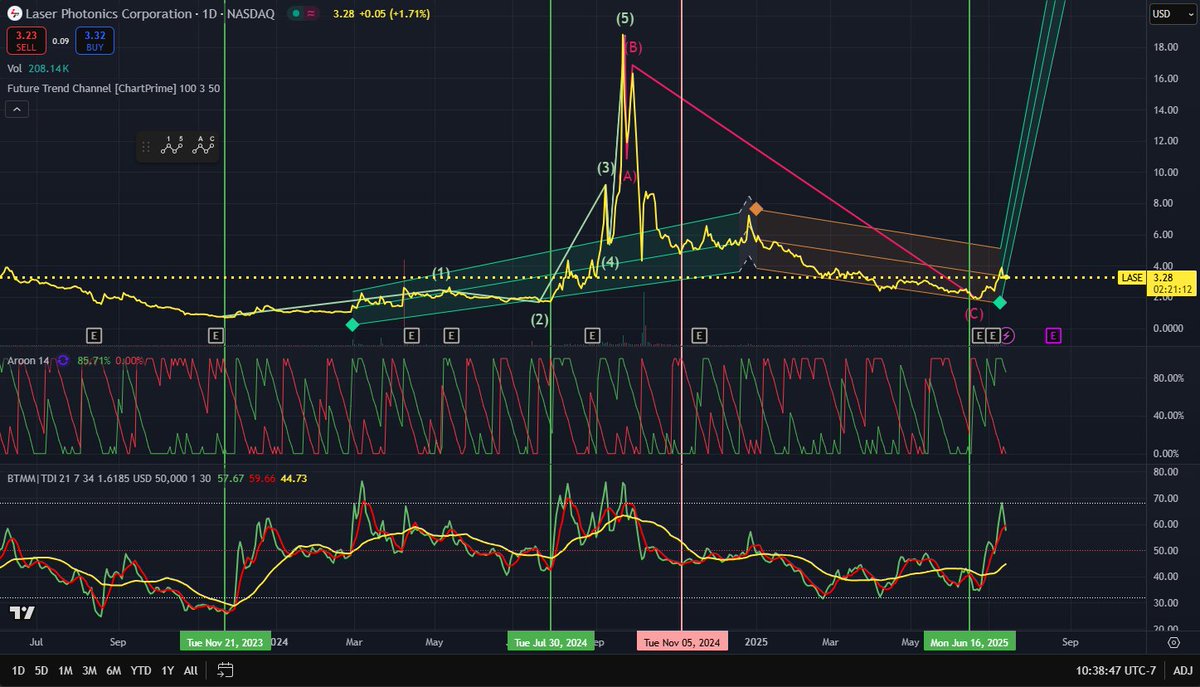Select the 5D time range
The image size is (1200, 687).
tap(41, 670)
